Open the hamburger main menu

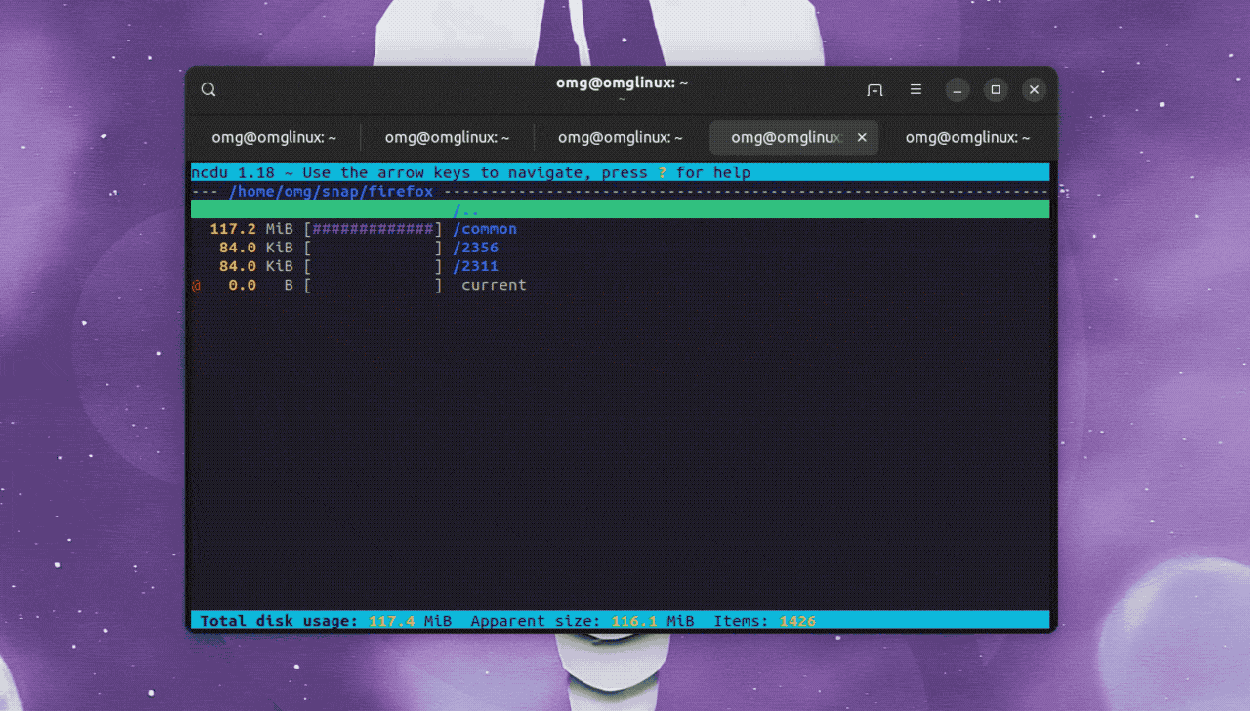pyautogui.click(x=916, y=90)
